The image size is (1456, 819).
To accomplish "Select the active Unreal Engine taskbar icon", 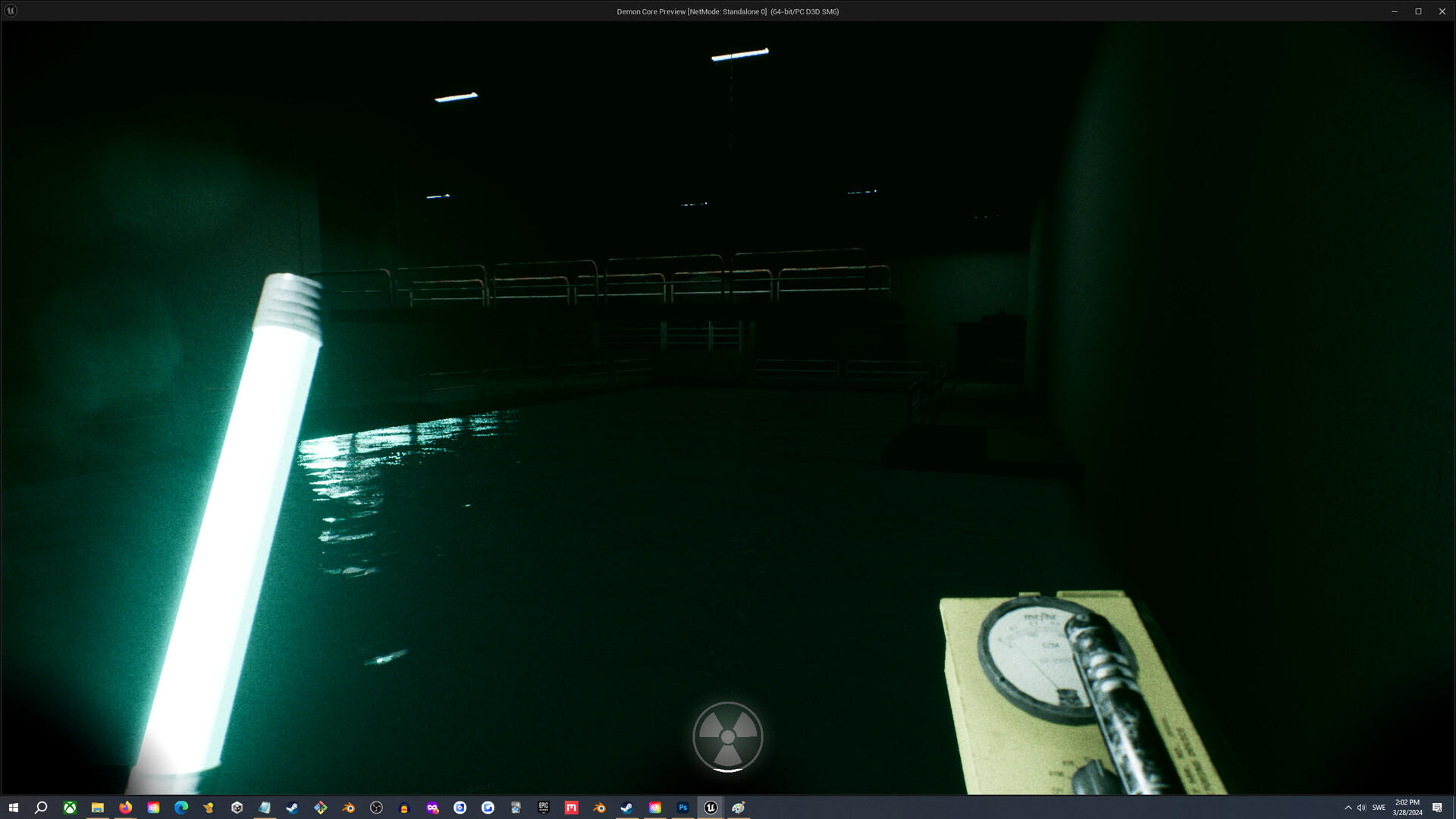I will pos(711,808).
